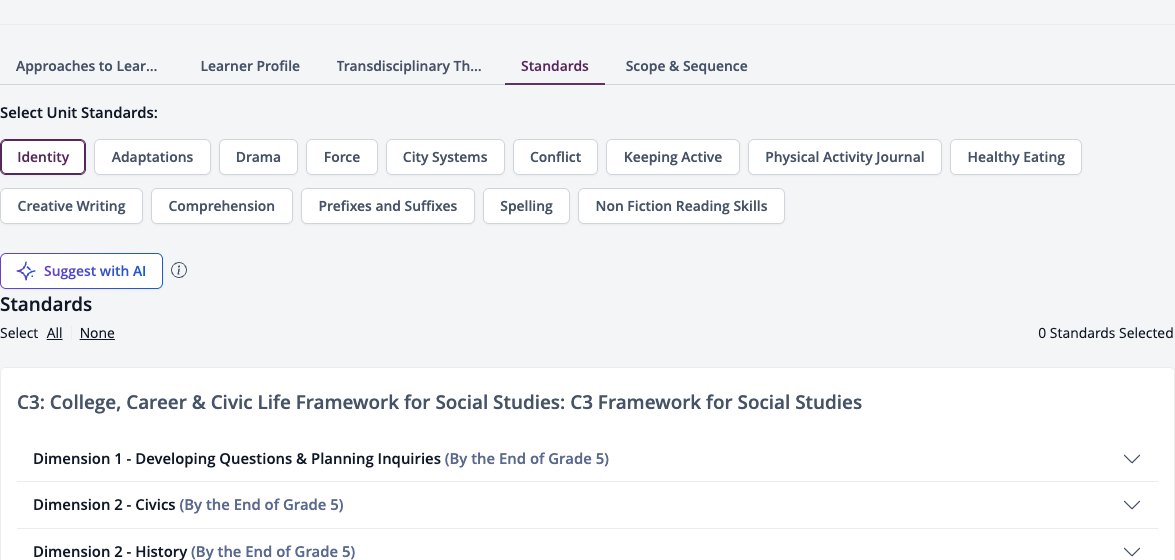Select the Identity unit chip
Viewport: 1175px width, 560px height.
[43, 157]
